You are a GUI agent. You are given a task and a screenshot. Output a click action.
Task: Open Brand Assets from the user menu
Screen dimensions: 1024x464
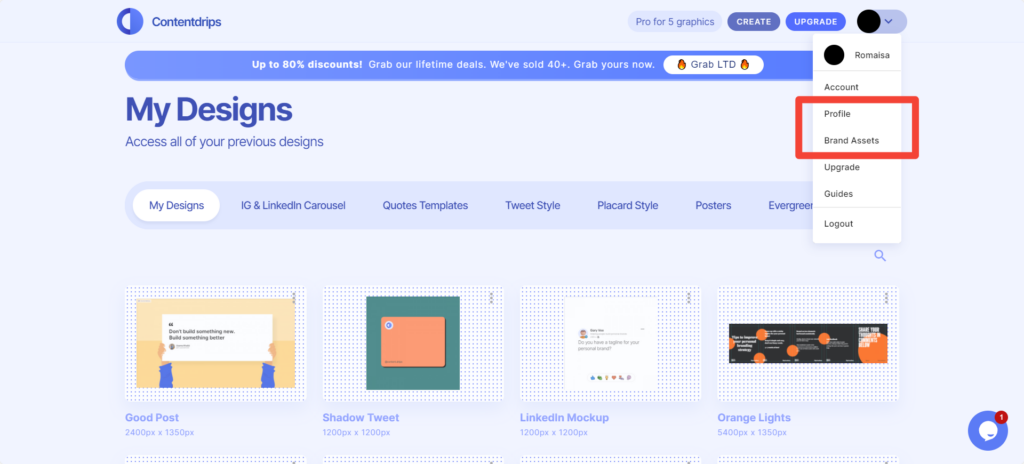point(851,141)
